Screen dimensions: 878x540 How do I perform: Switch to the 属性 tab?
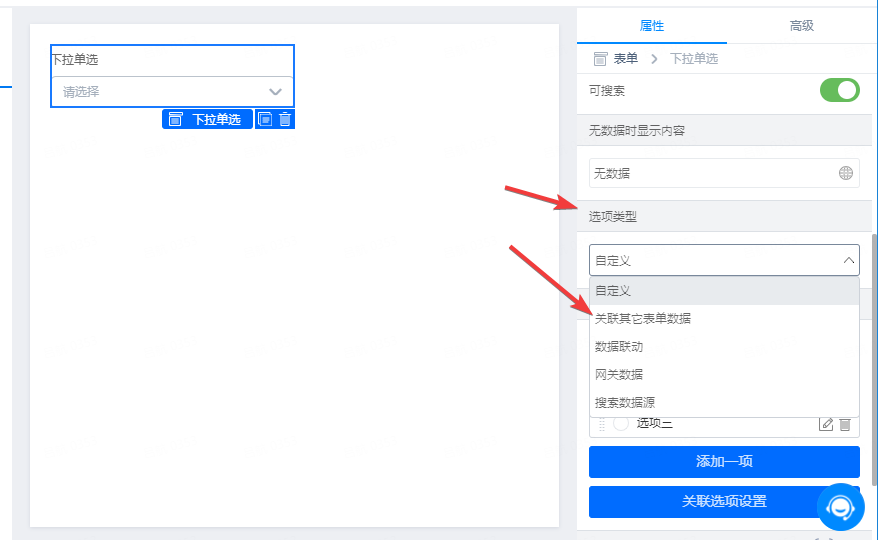click(x=652, y=26)
